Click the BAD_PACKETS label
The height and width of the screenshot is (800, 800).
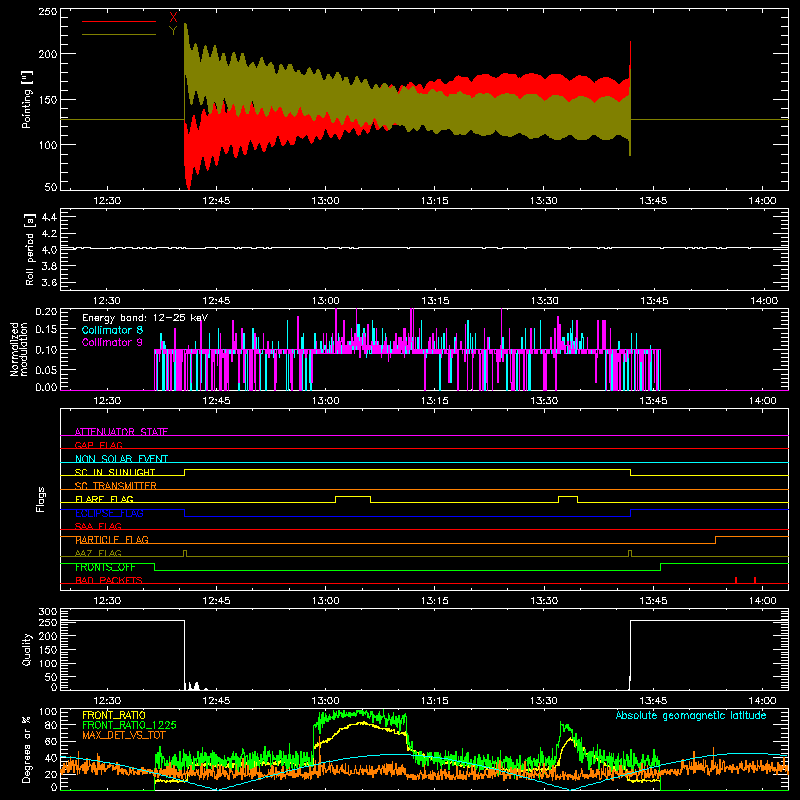click(109, 580)
